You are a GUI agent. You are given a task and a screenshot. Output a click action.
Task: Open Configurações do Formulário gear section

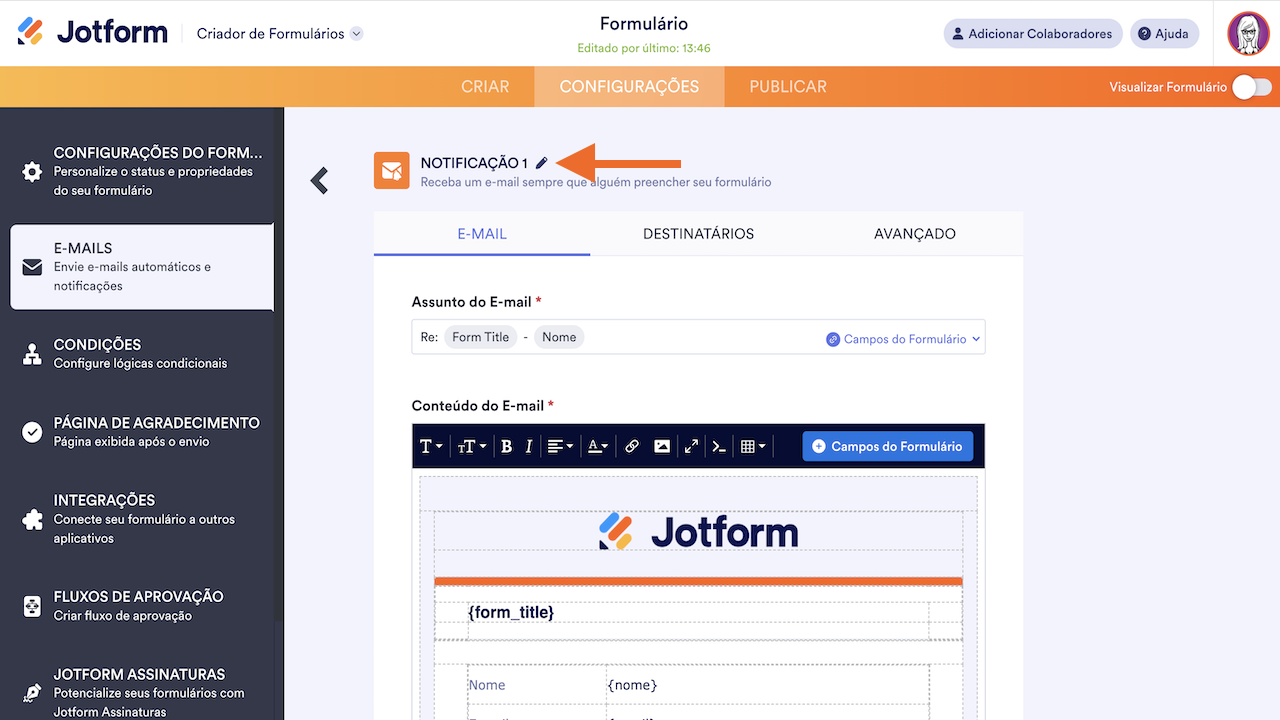tap(142, 171)
